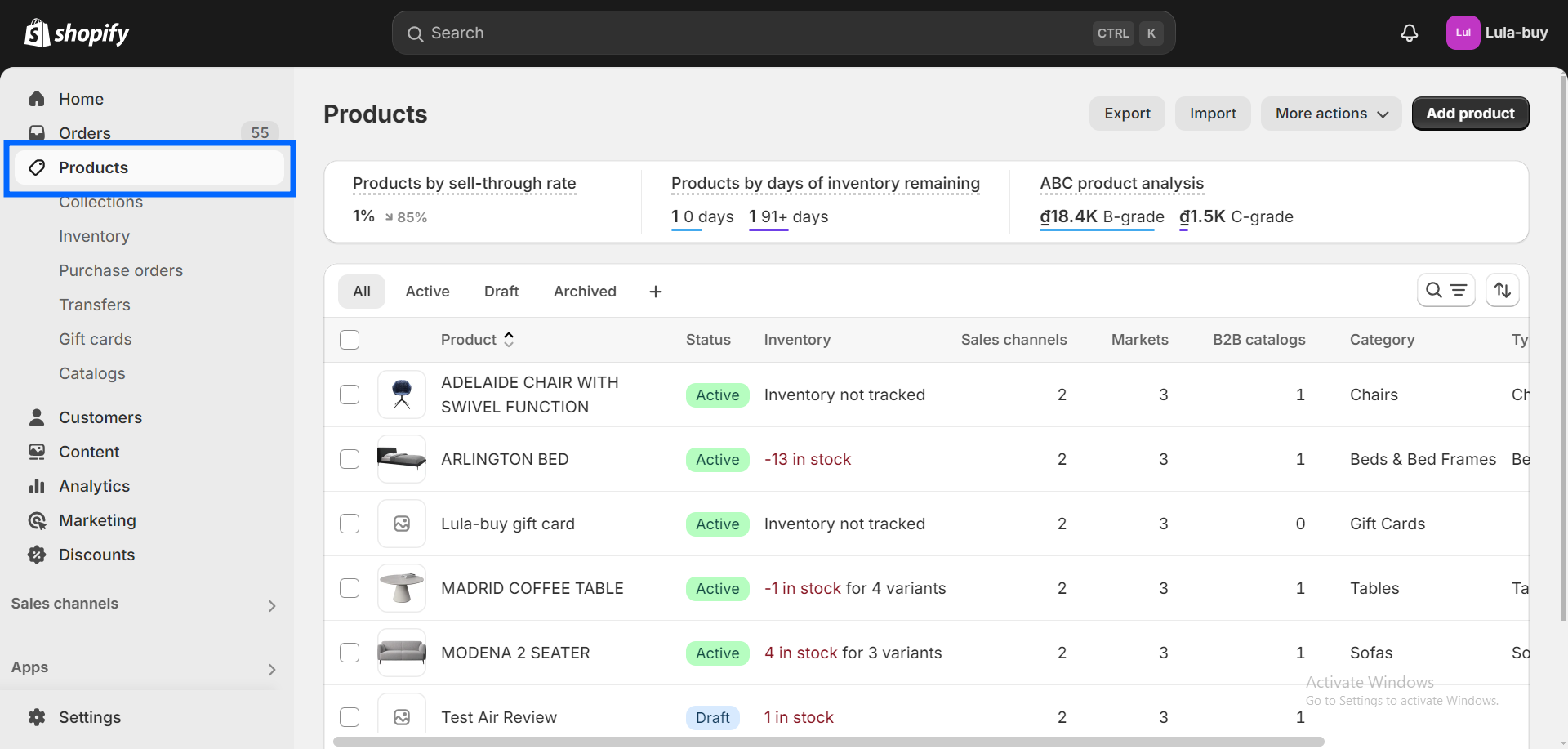The image size is (1568, 749).
Task: Open the notifications bell
Action: [1410, 33]
